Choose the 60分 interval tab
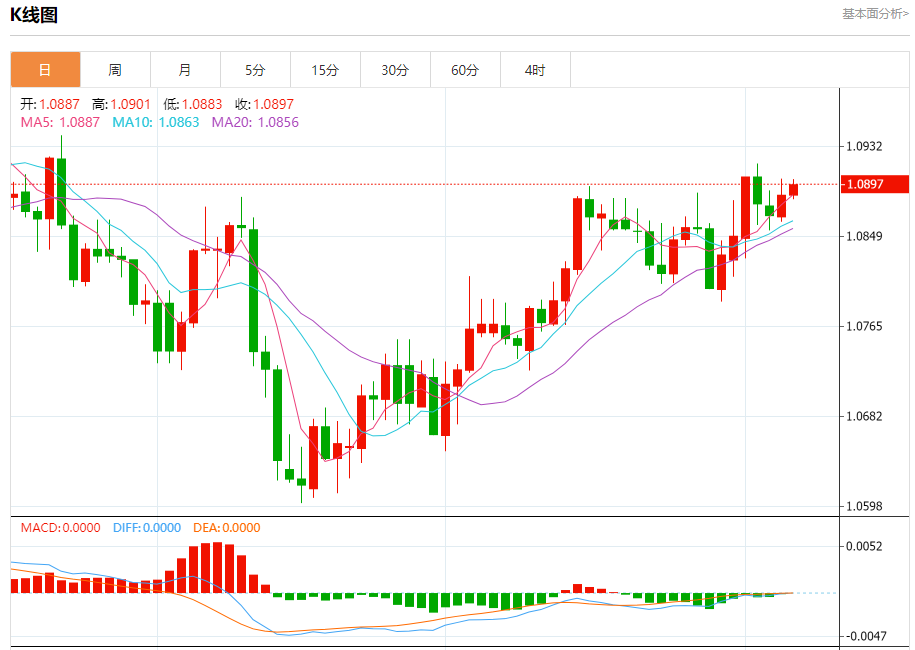 tap(465, 70)
